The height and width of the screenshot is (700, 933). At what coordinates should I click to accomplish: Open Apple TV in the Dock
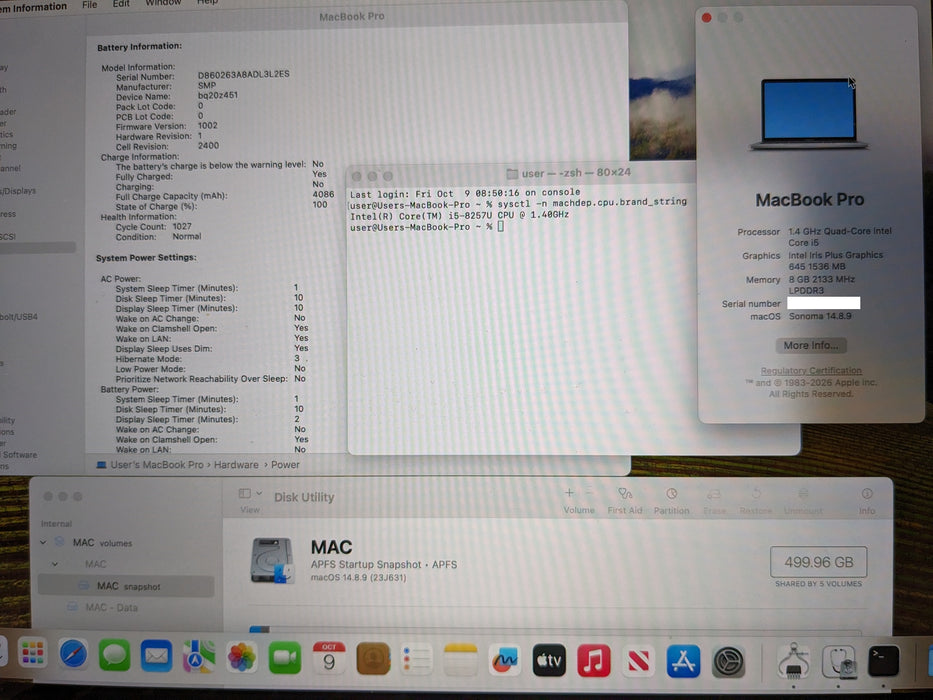549,660
